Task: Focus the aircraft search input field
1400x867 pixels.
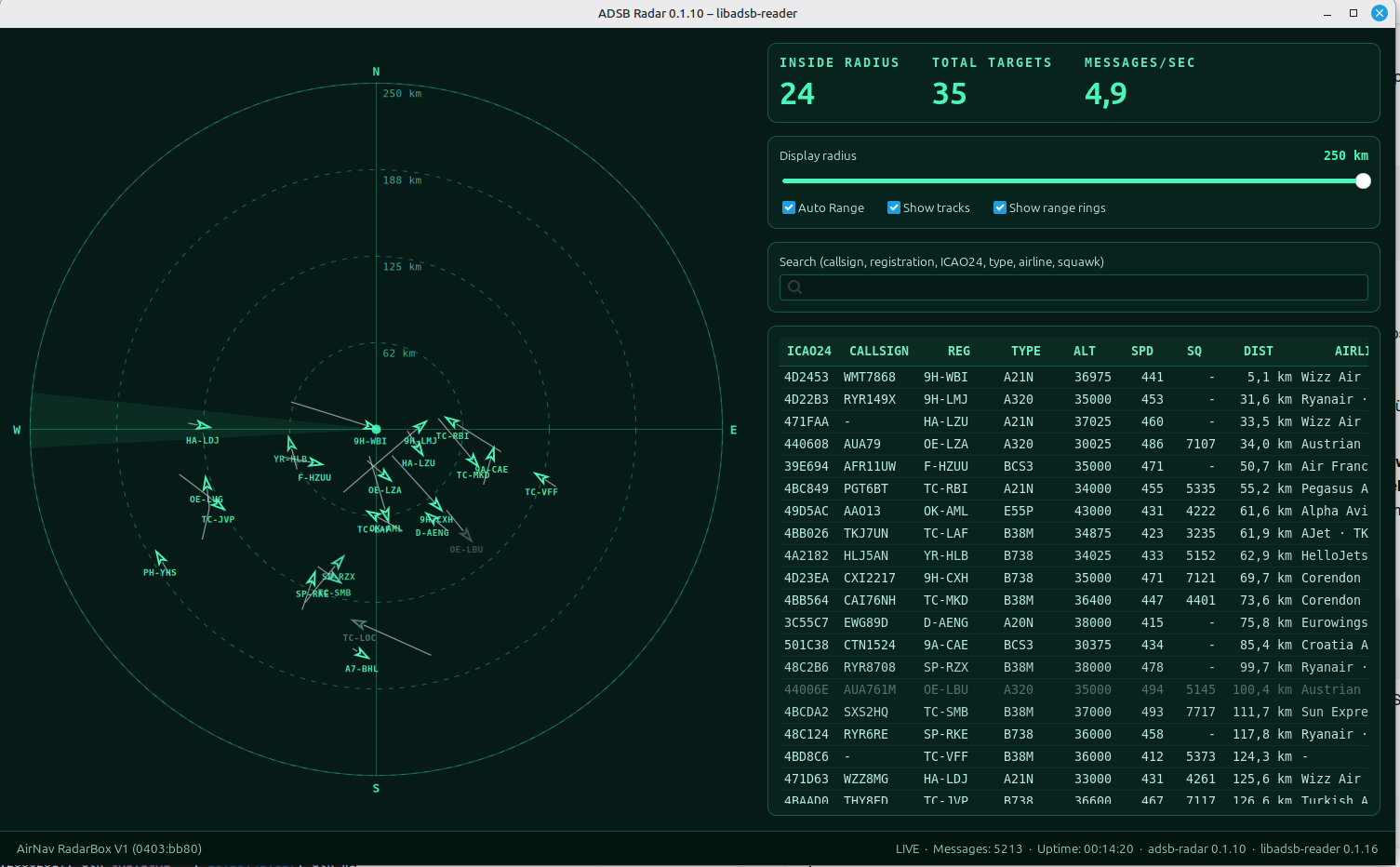Action: pyautogui.click(x=1073, y=287)
